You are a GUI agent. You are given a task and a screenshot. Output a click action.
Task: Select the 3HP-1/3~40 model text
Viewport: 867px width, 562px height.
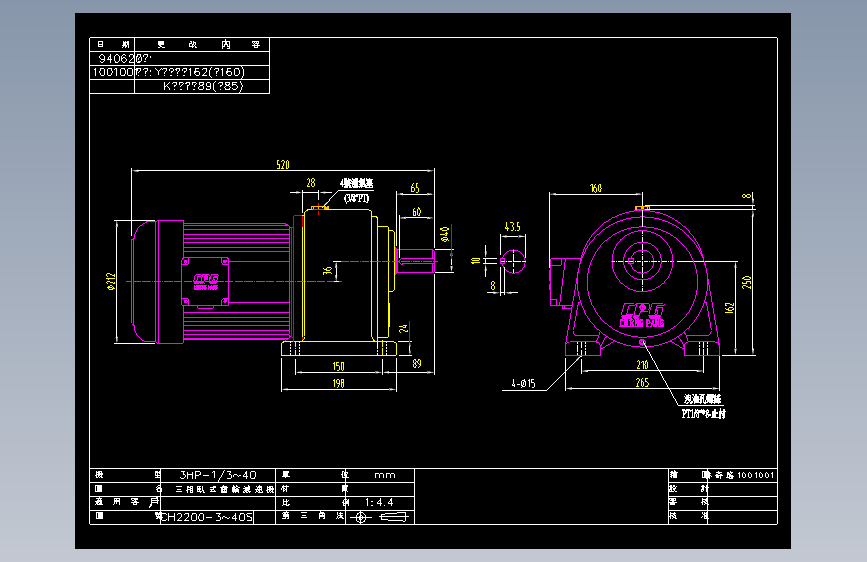point(218,475)
